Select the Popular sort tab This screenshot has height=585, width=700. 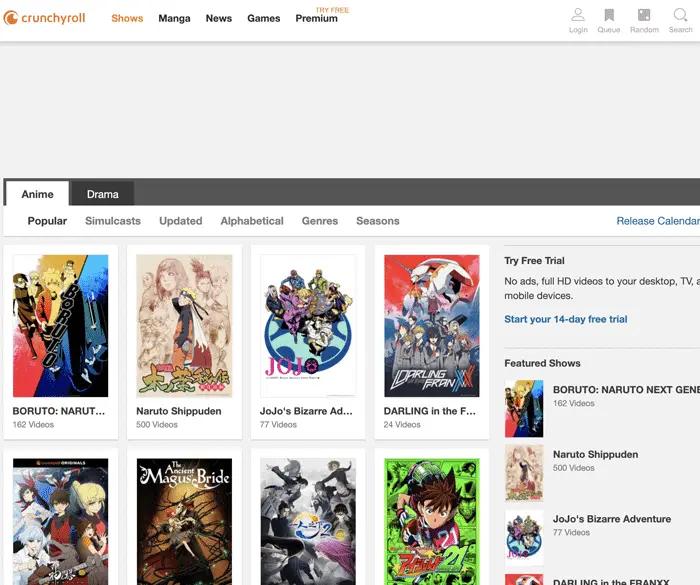pos(47,221)
